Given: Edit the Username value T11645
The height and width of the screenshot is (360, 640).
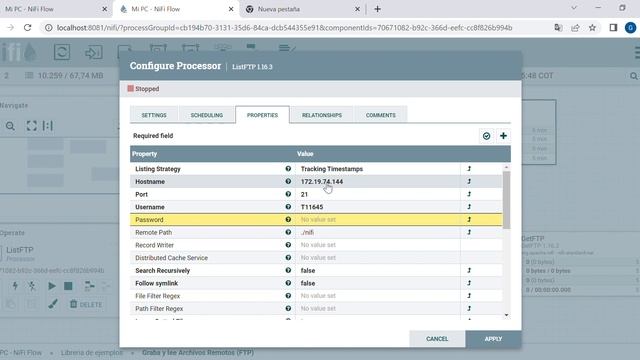Looking at the screenshot, I should (x=378, y=207).
